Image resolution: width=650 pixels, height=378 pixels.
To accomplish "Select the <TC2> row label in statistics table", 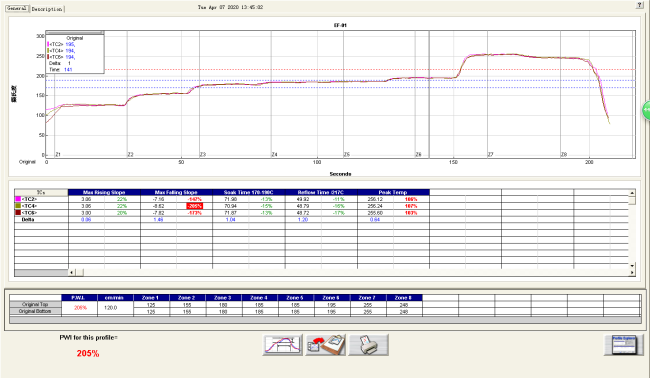I will pos(29,199).
